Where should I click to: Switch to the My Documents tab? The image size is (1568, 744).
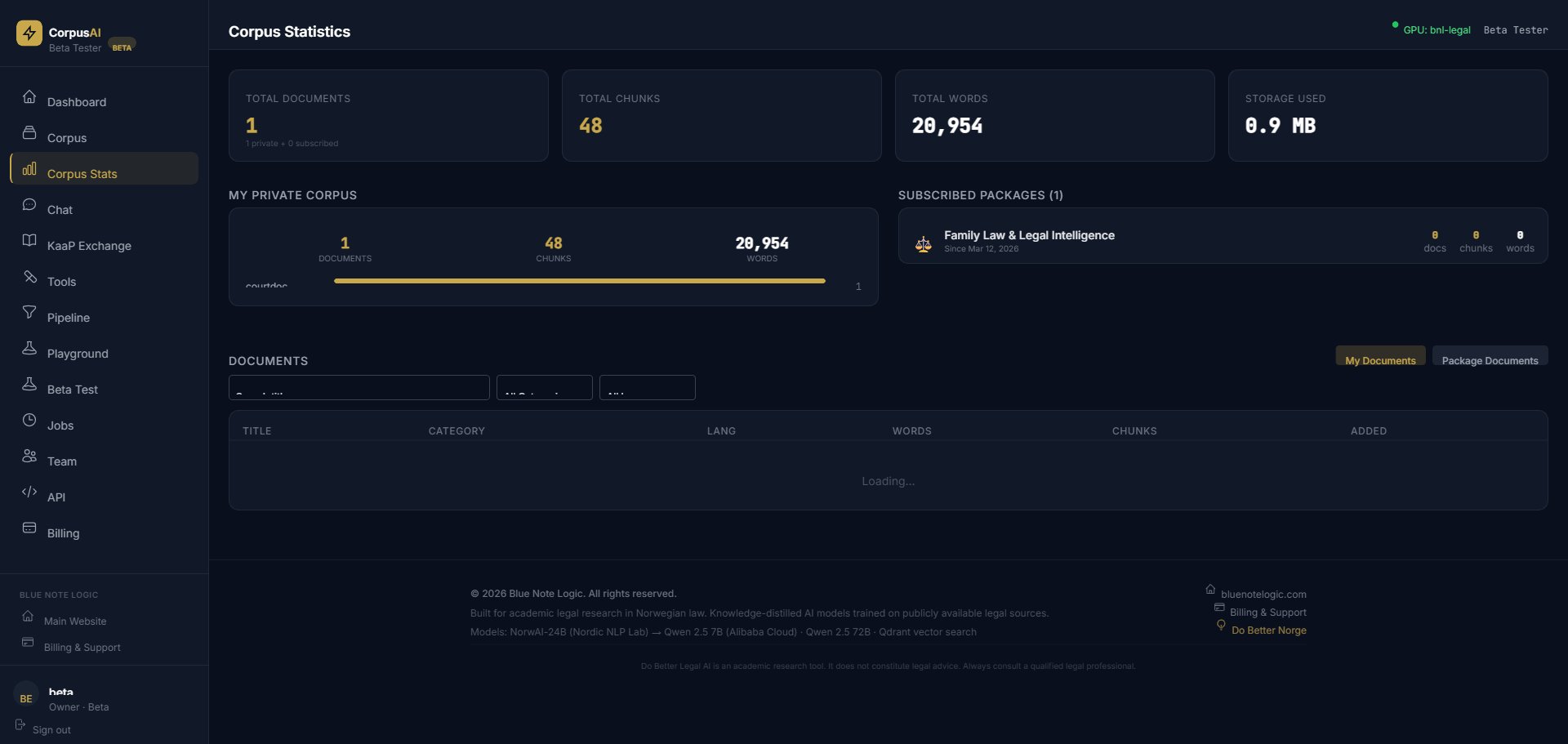(1379, 360)
